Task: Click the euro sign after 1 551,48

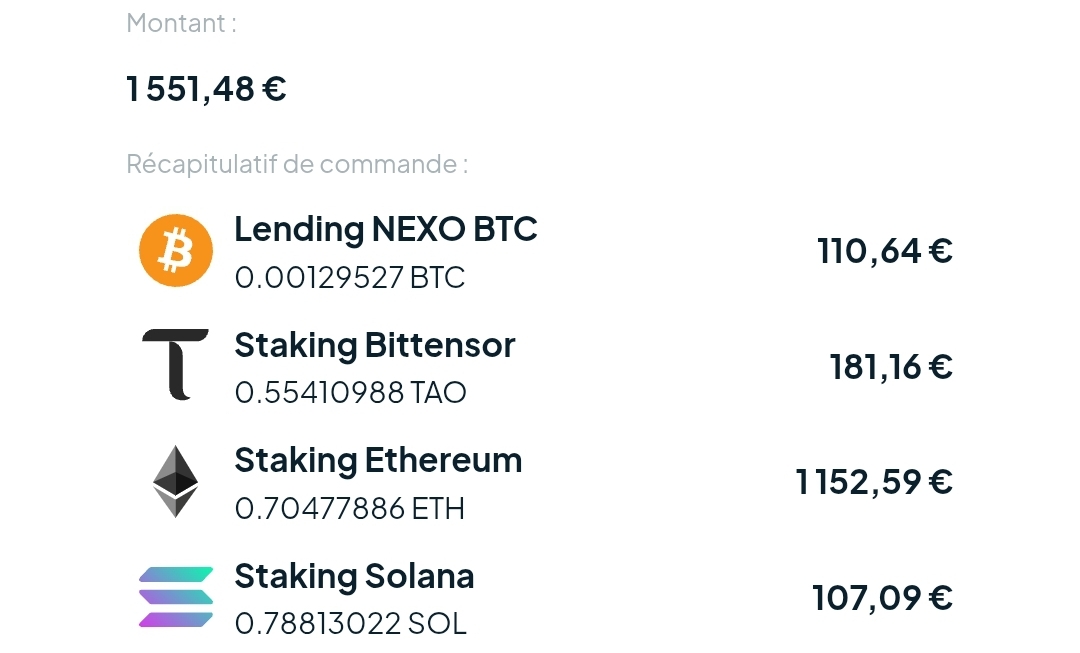Action: [274, 88]
